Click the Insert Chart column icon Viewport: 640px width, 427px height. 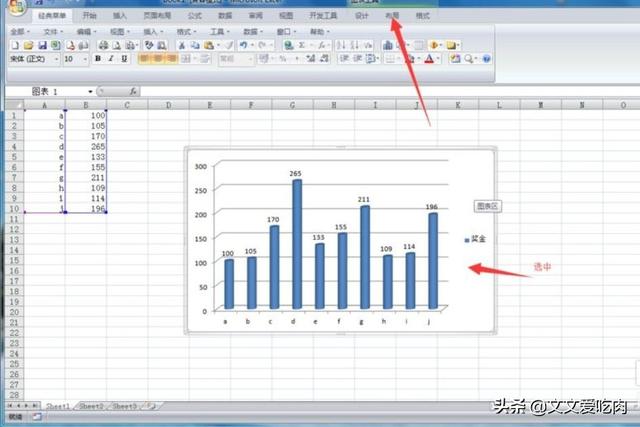[387, 45]
